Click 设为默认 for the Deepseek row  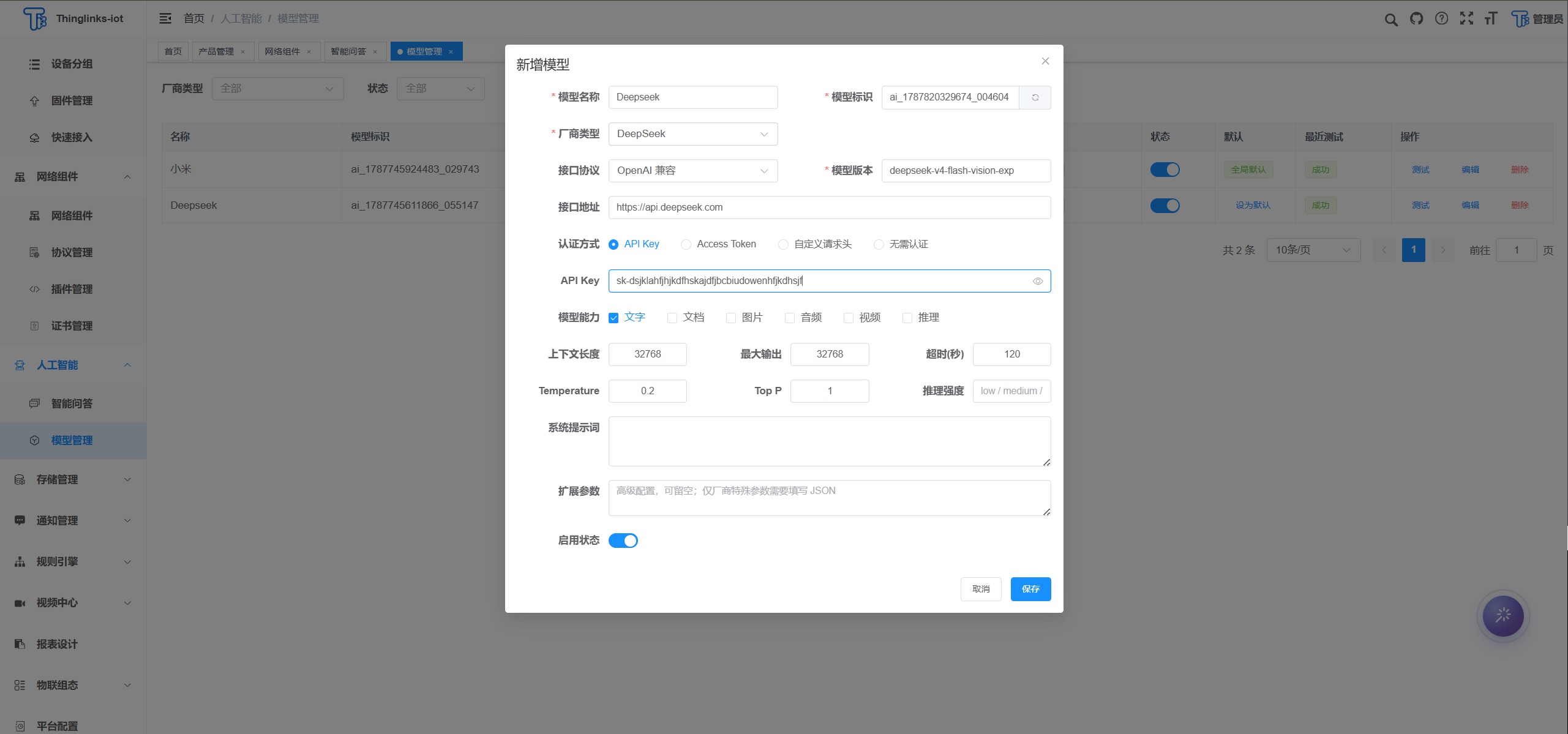coord(1253,206)
